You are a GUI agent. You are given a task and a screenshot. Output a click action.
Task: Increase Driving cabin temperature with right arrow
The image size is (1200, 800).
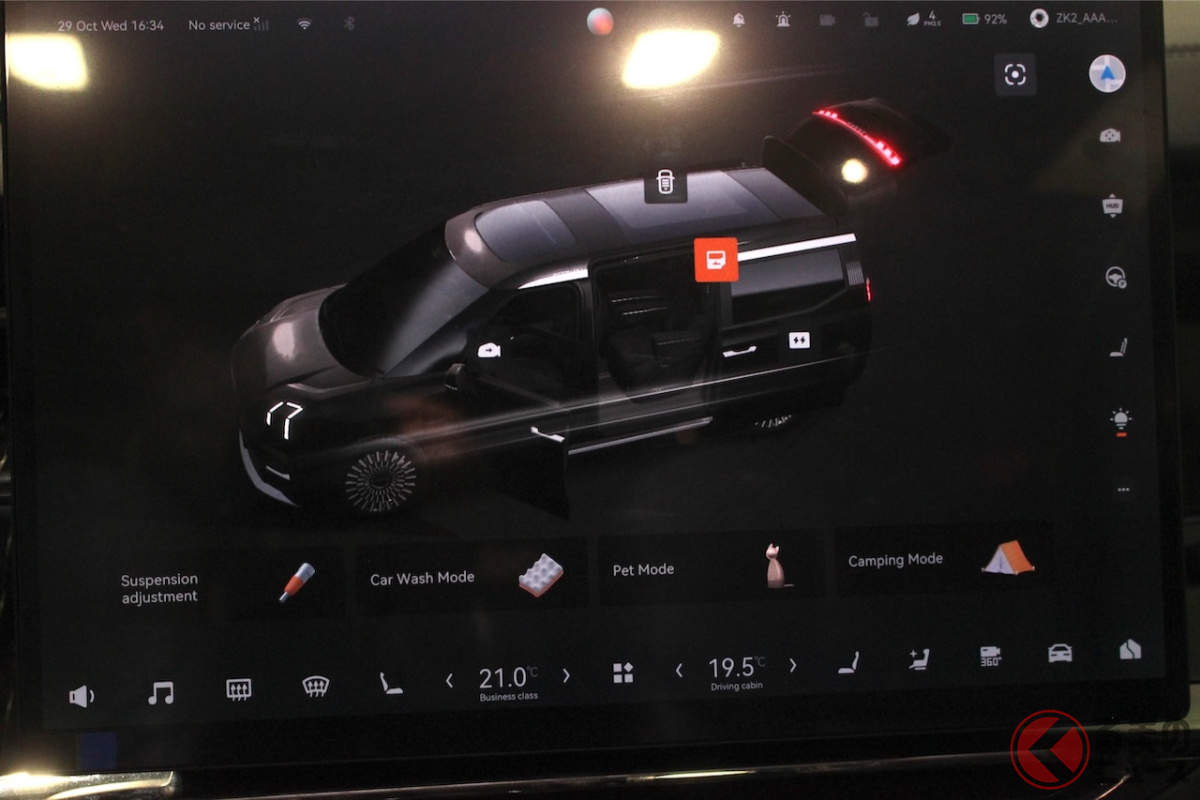point(793,665)
